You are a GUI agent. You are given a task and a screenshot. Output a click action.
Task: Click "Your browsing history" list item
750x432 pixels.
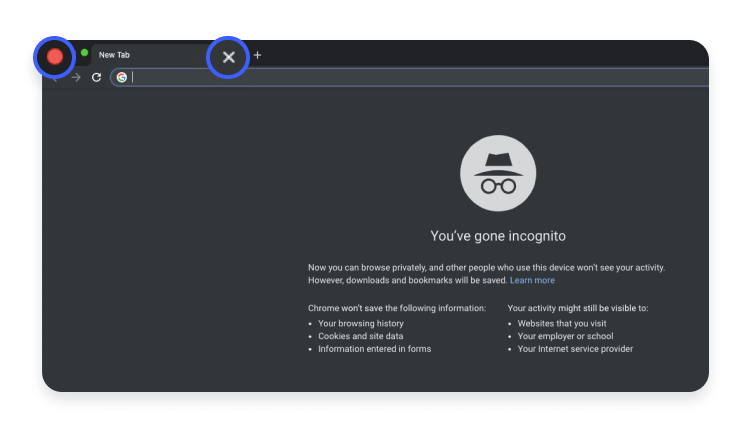click(x=361, y=323)
